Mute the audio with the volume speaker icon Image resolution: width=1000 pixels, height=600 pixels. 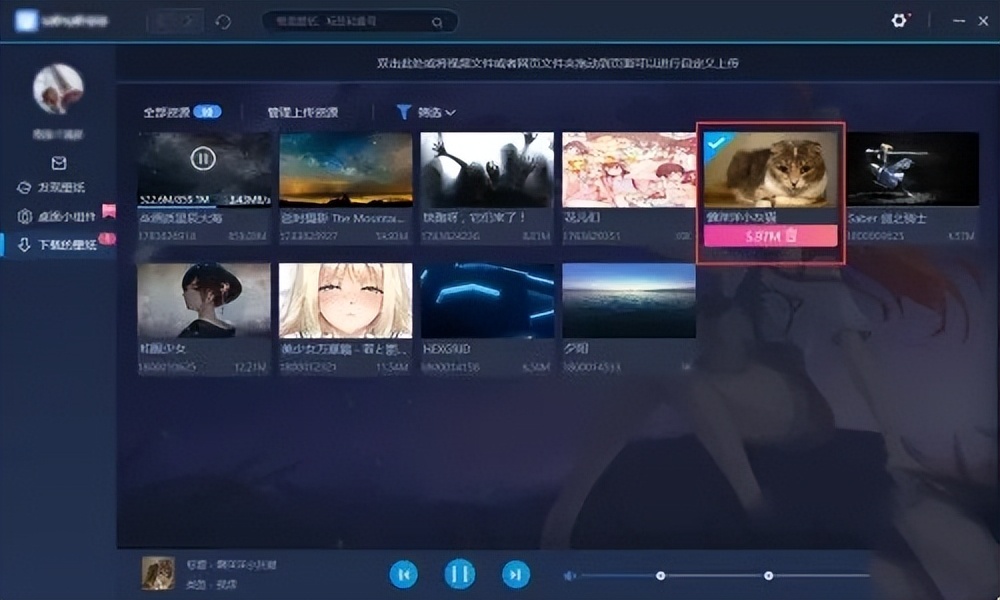tap(570, 574)
